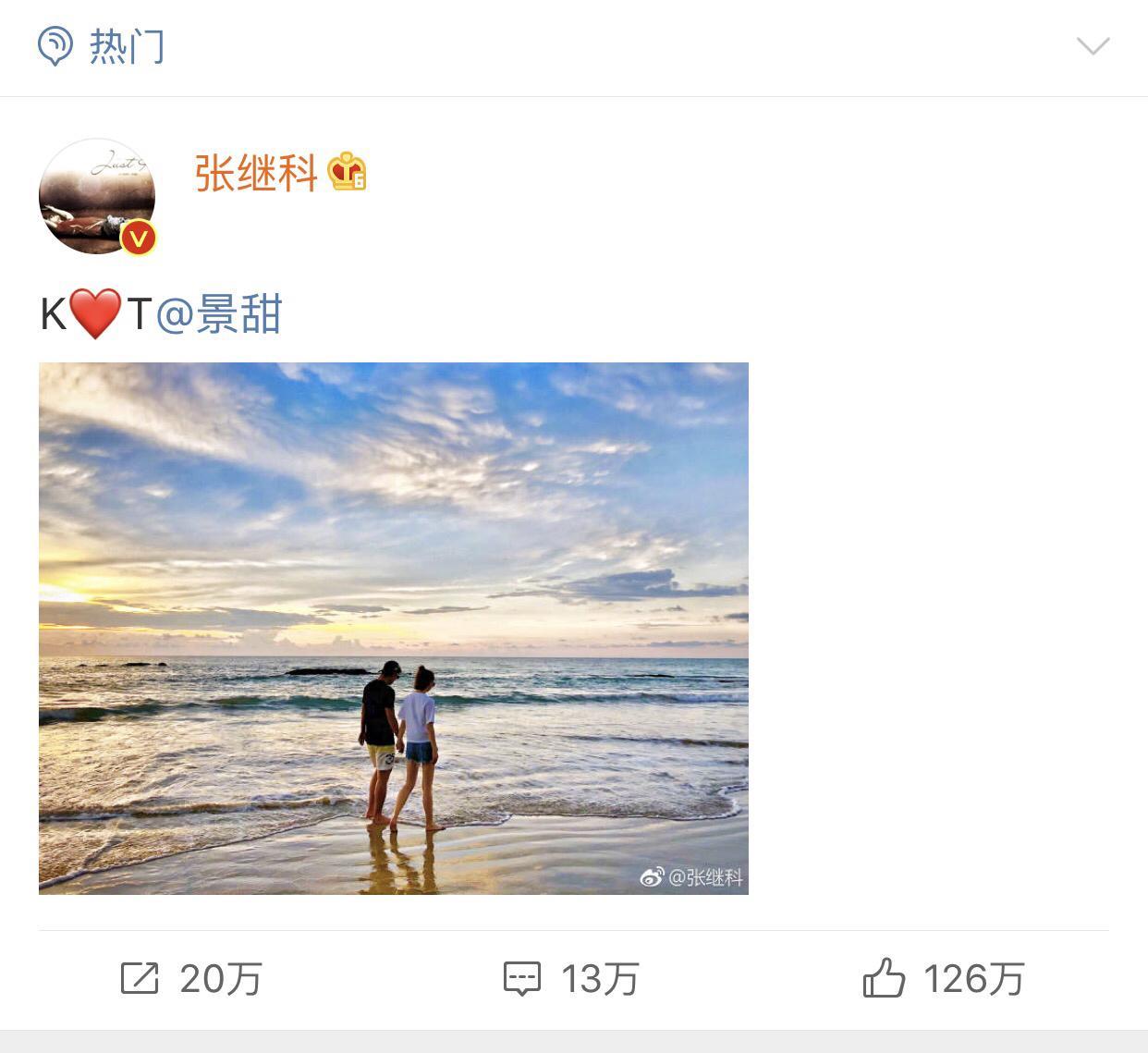
Task: Tap the comment bubble icon
Action: [x=522, y=979]
